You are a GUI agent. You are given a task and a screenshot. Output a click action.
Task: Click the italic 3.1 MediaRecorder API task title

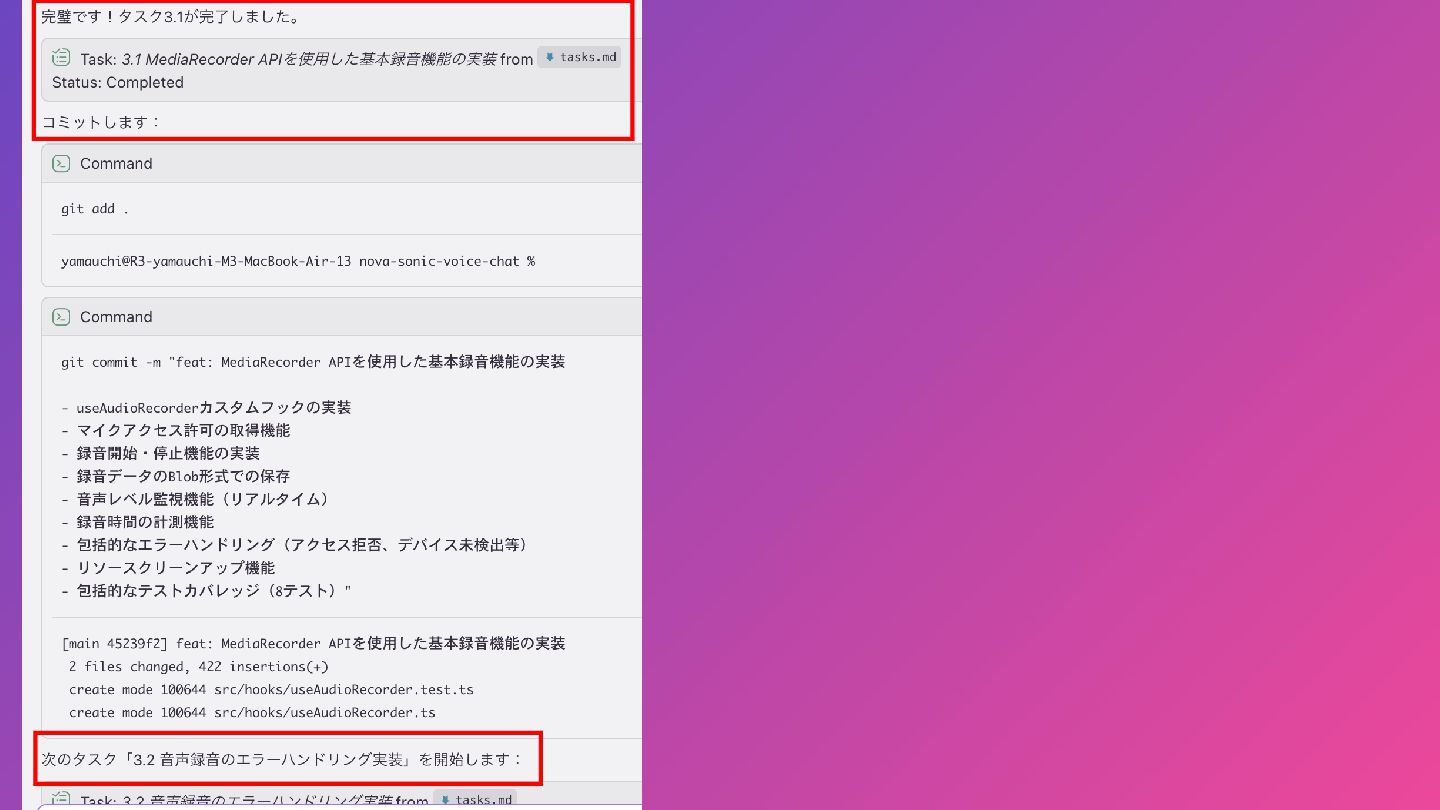point(309,59)
